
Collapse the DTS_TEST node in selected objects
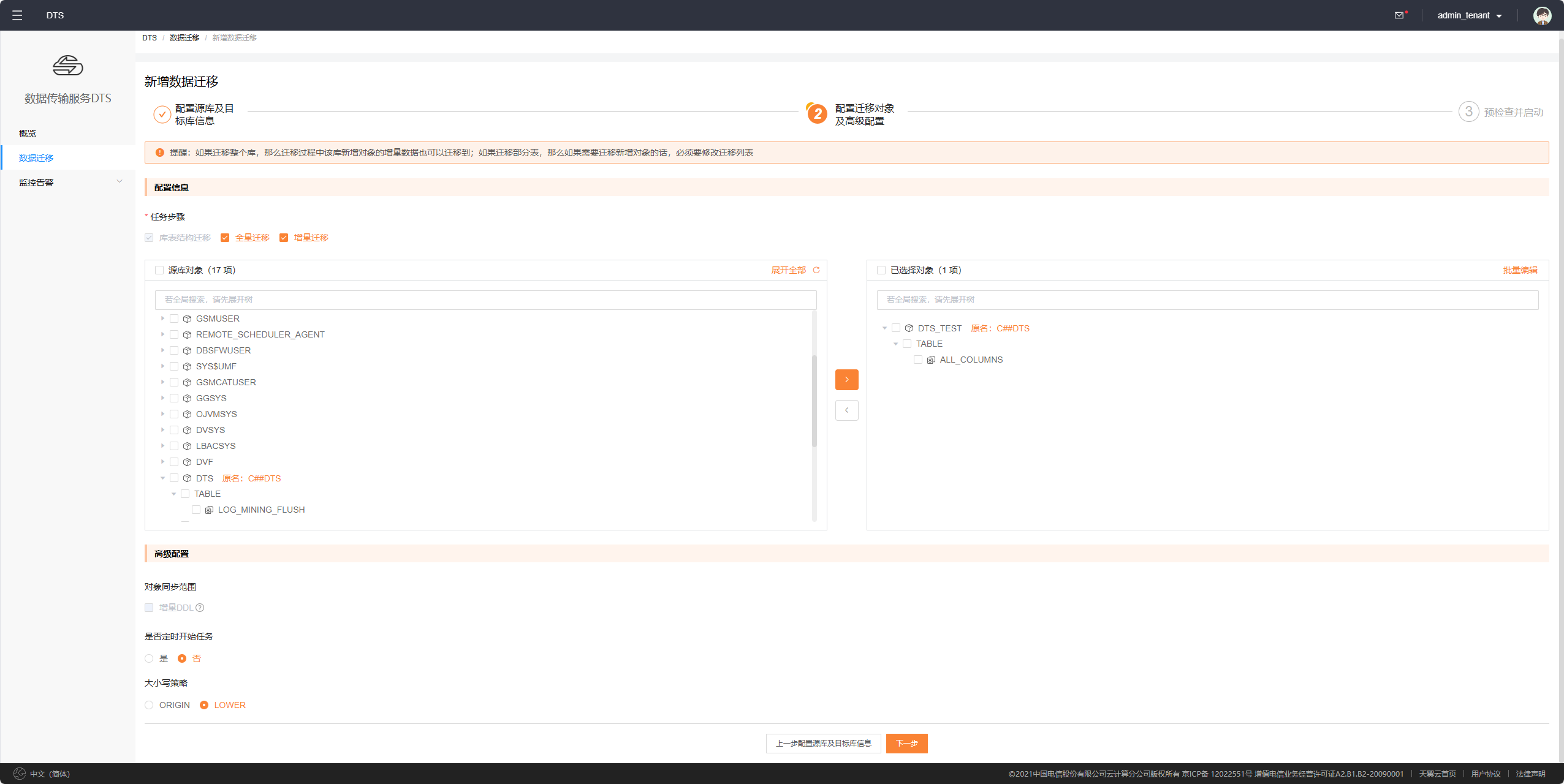coord(884,328)
